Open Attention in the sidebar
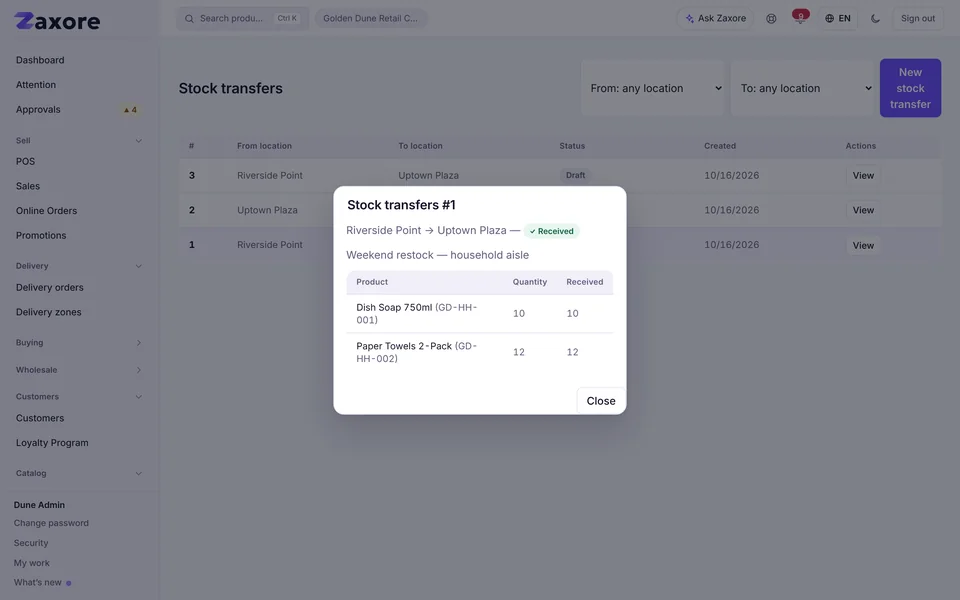The image size is (960, 600). (36, 84)
